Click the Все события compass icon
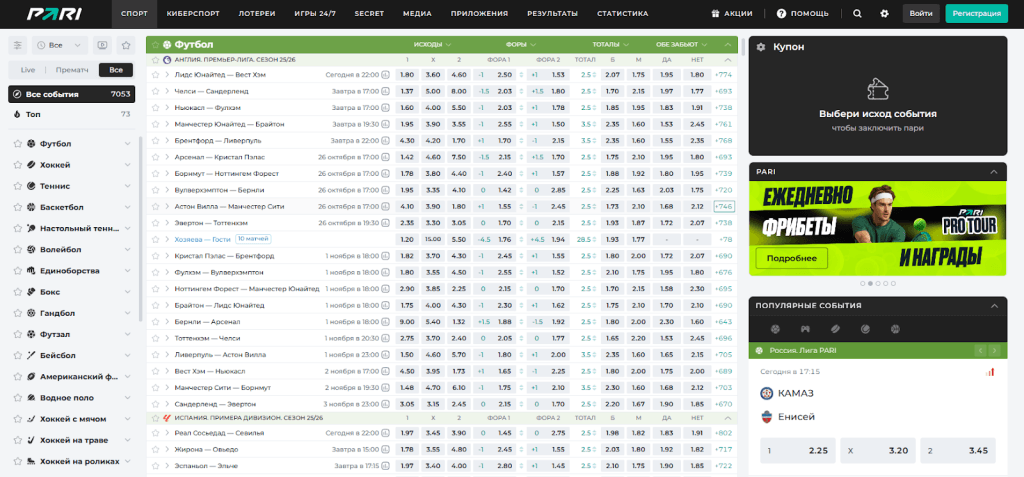This screenshot has height=477, width=1024. click(x=18, y=94)
